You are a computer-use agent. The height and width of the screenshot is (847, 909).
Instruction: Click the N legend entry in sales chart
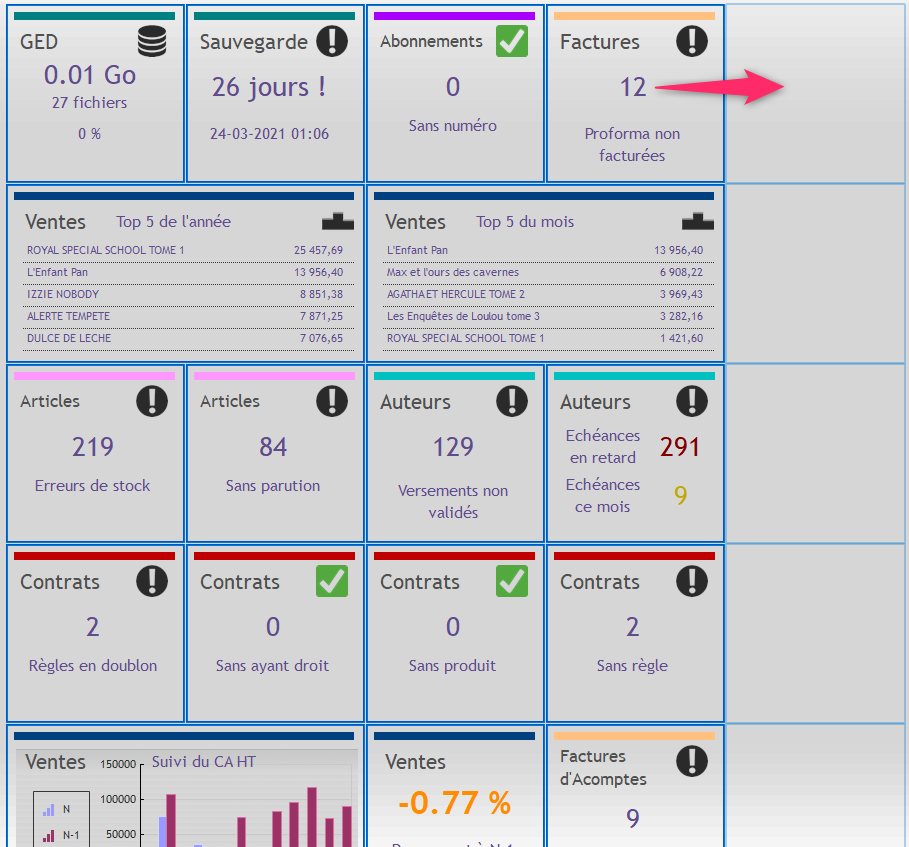(x=57, y=809)
